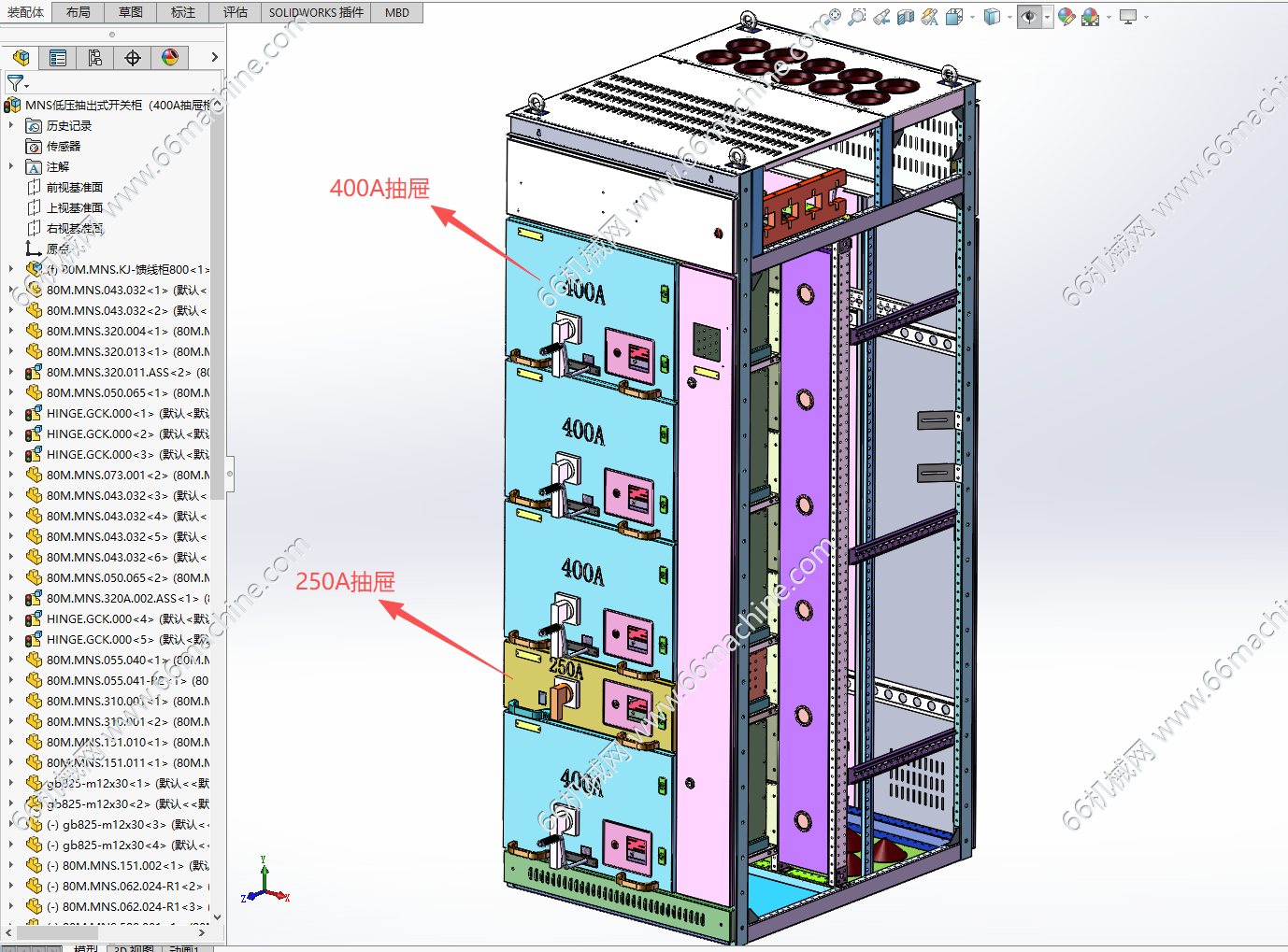This screenshot has width=1288, height=952.
Task: Switch to the 草图 tab
Action: tap(131, 12)
